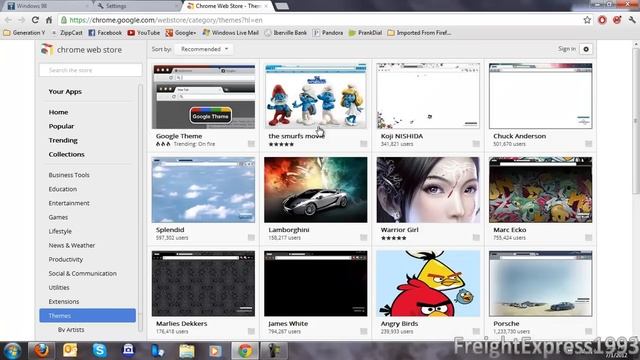This screenshot has height=360, width=640.
Task: Open YouTube bookmark in bookmarks bar
Action: pyautogui.click(x=144, y=33)
